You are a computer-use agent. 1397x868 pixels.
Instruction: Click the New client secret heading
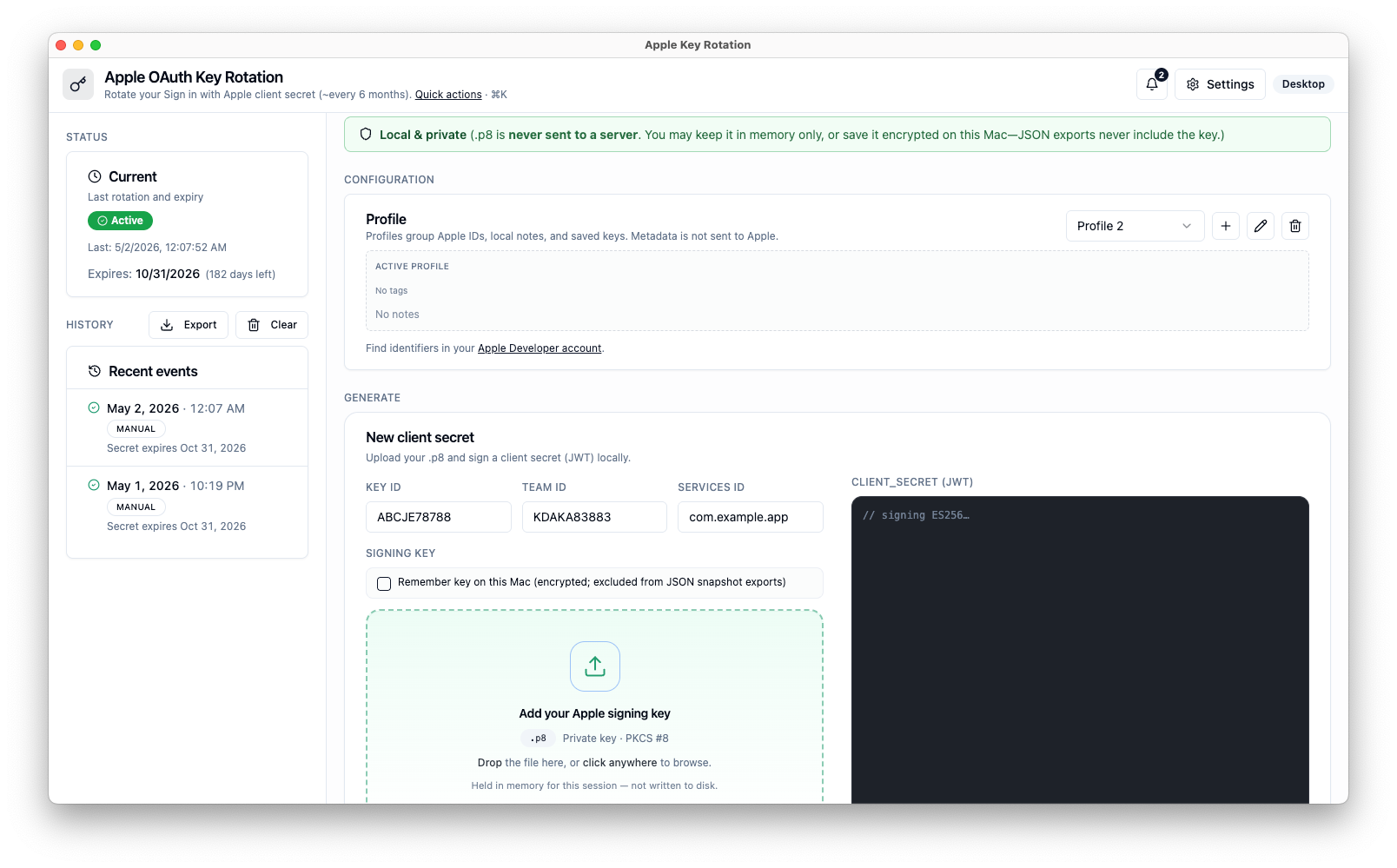tap(420, 437)
